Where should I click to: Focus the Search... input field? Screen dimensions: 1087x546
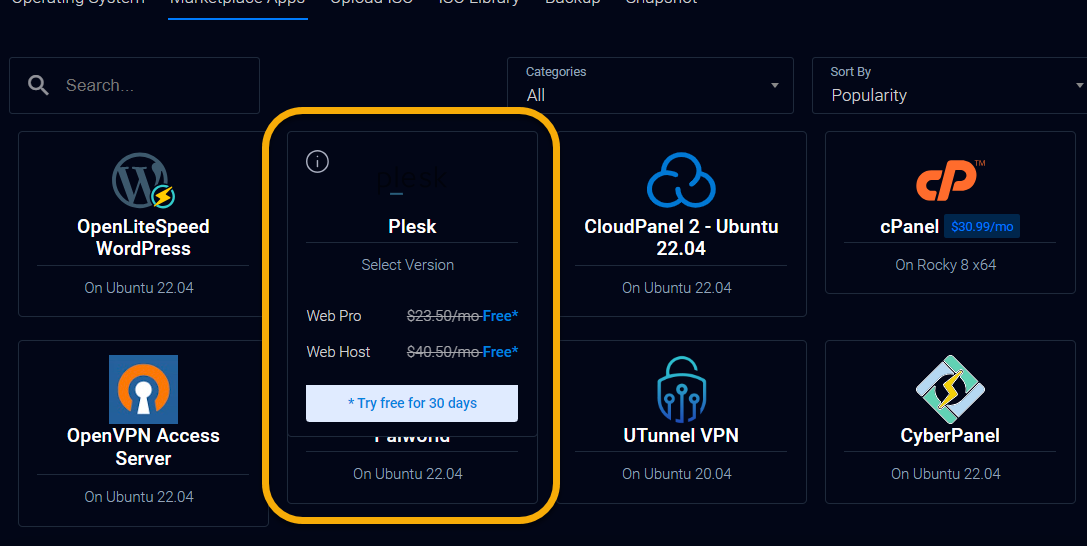[134, 85]
